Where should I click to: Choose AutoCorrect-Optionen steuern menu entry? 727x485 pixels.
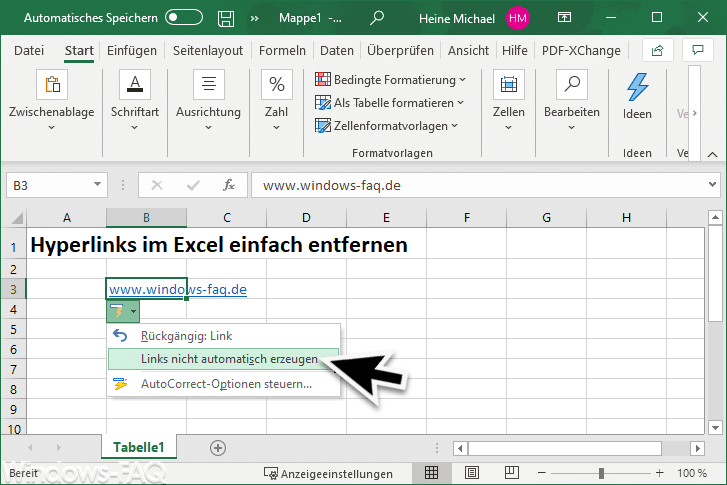pos(223,384)
